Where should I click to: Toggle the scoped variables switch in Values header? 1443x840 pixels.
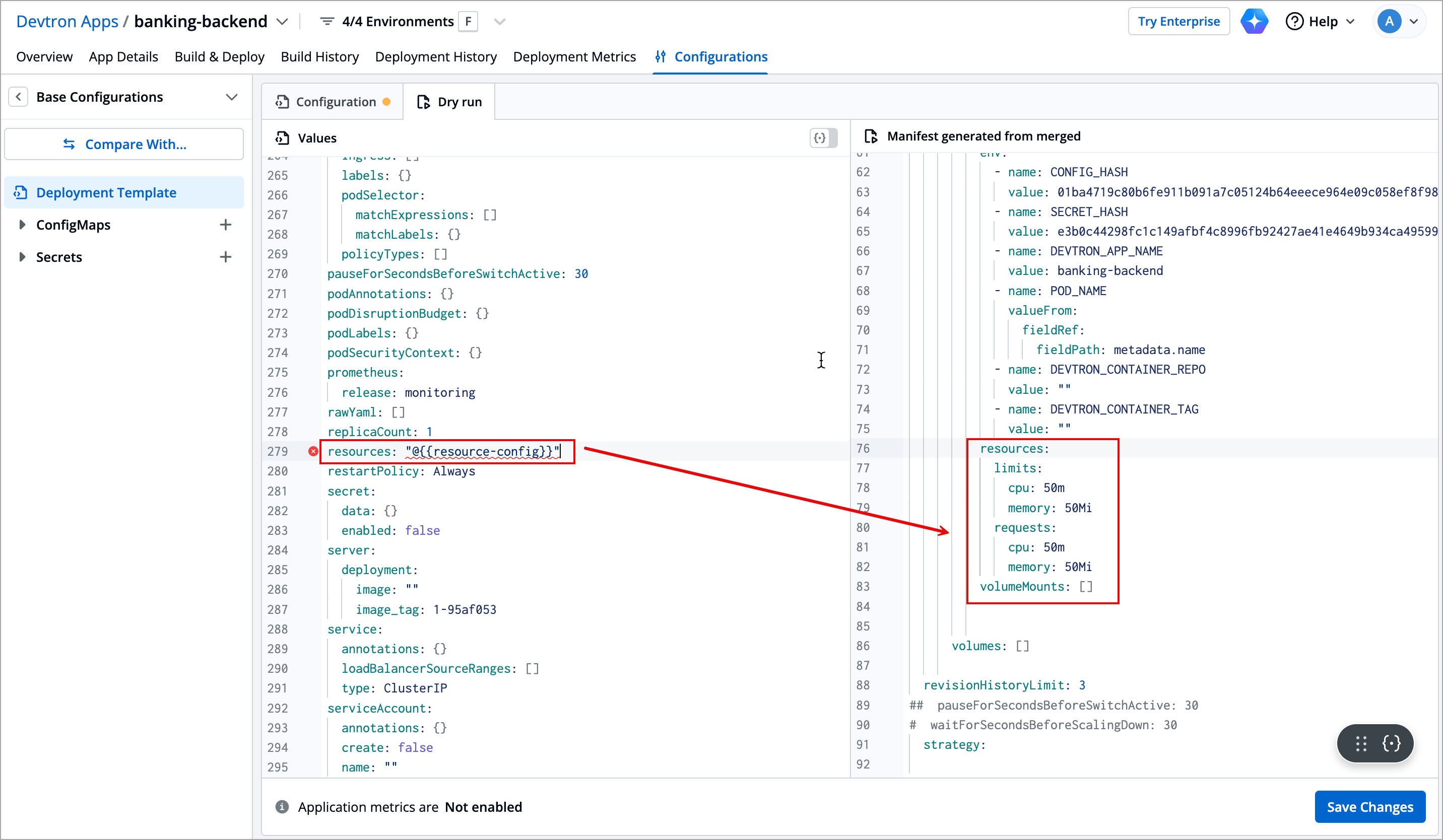(x=823, y=138)
